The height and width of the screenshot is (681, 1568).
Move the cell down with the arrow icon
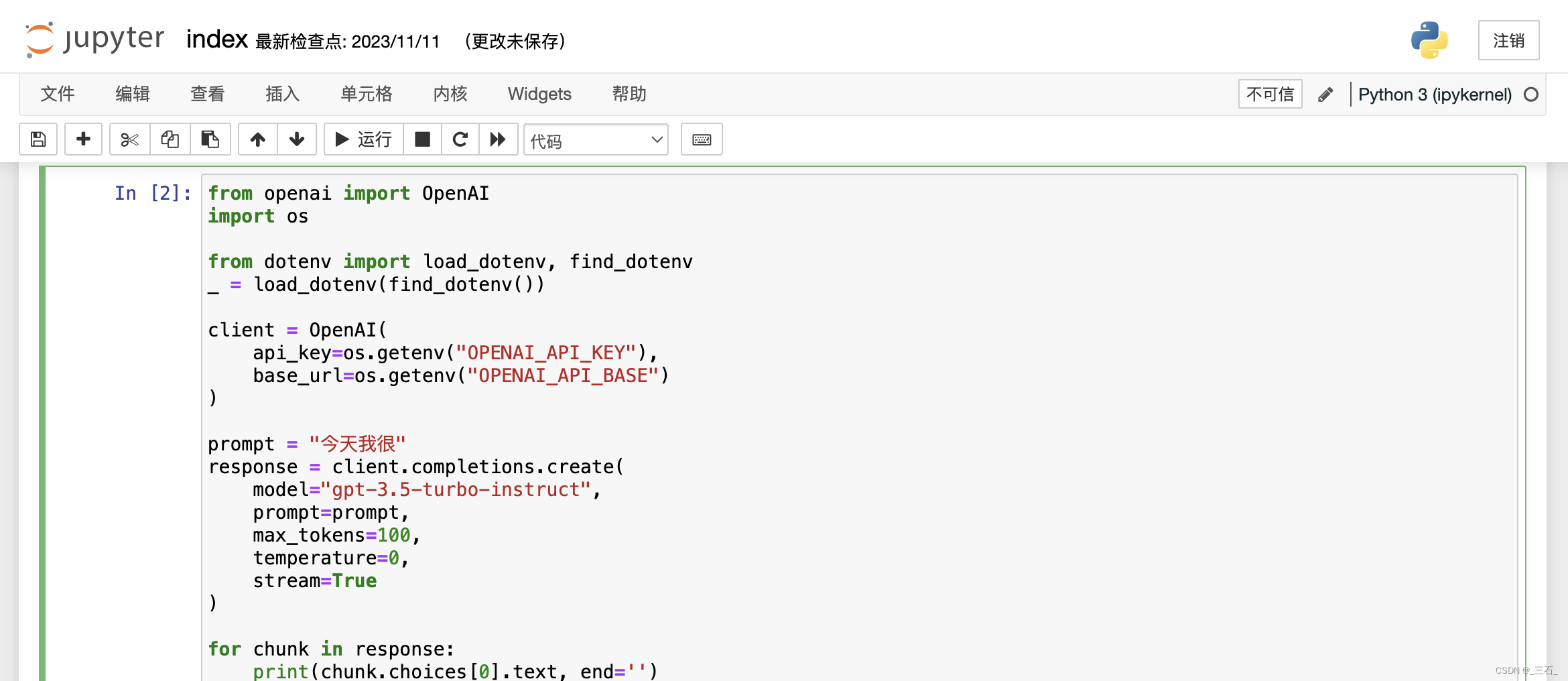297,139
